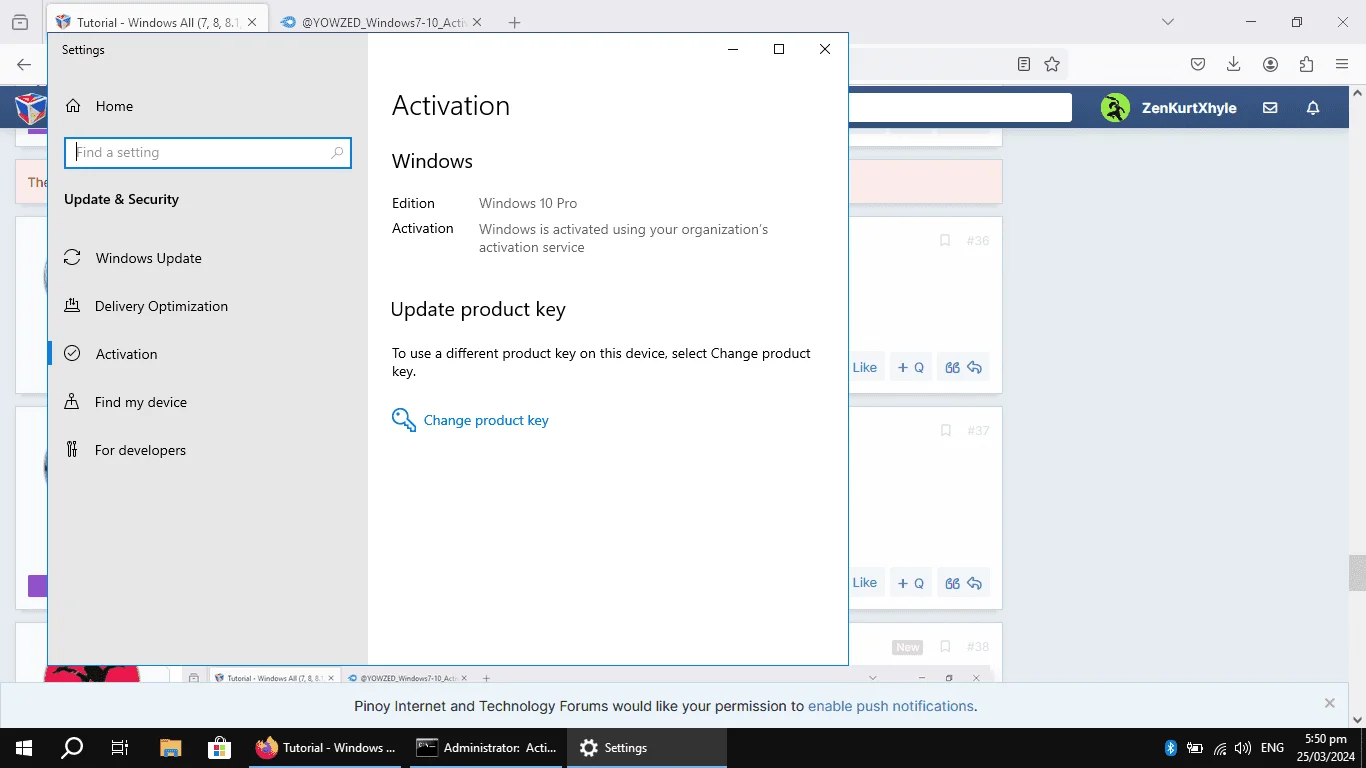The width and height of the screenshot is (1366, 768).
Task: Click the browser page vertical scrollbar thumb
Action: (1357, 572)
